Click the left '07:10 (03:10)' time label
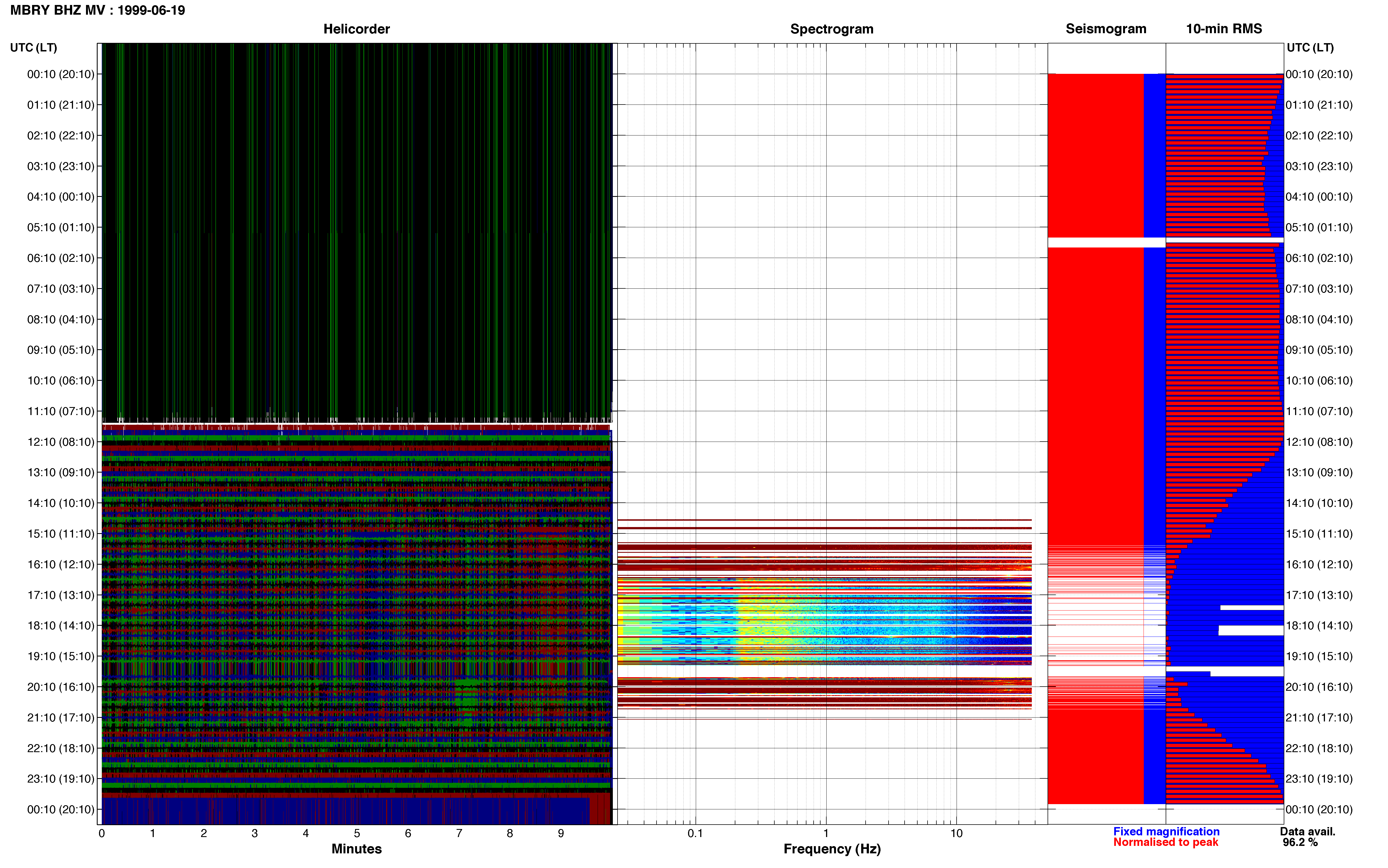The width and height of the screenshot is (1388, 868). point(61,289)
